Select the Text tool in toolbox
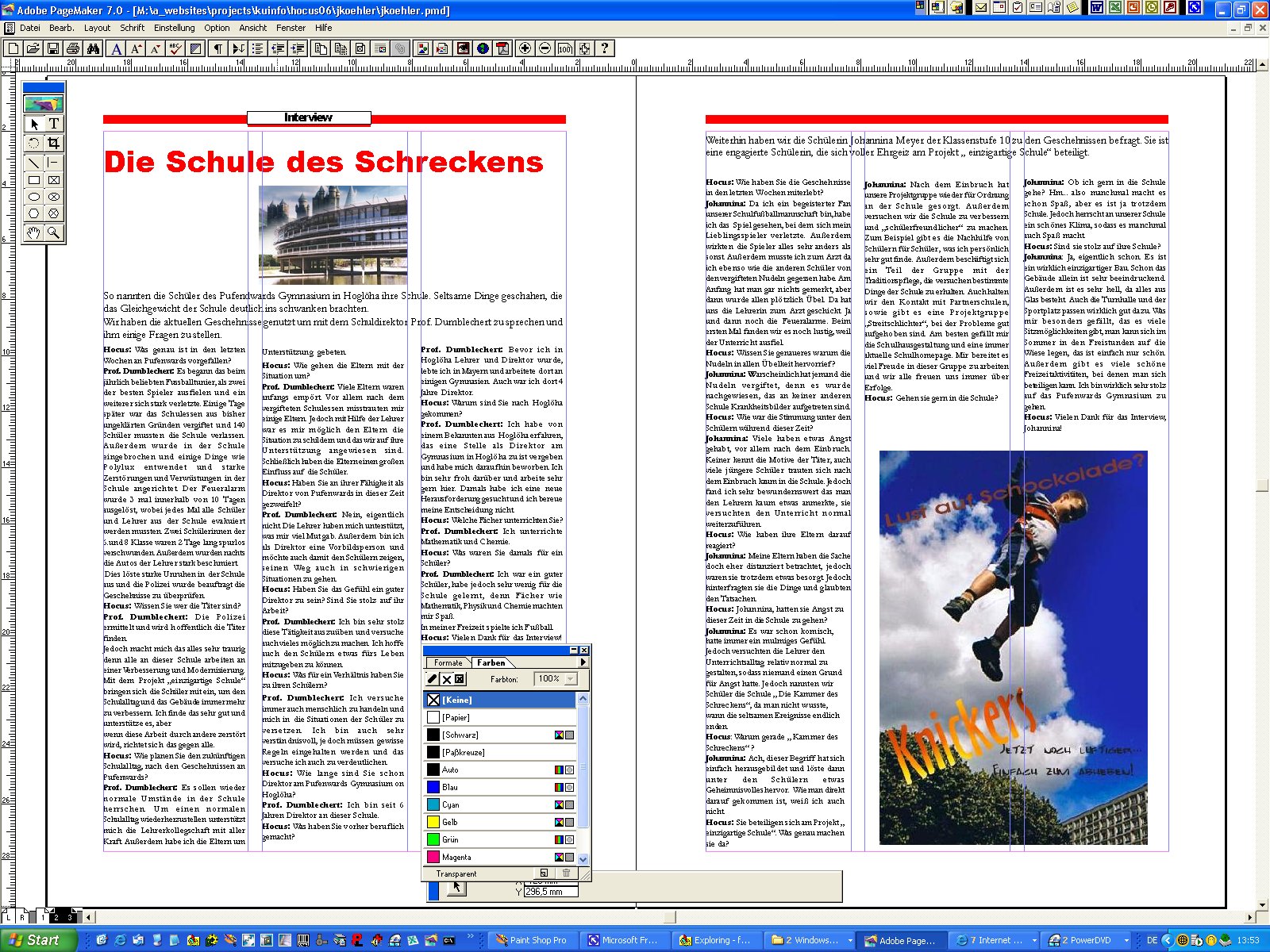The image size is (1270, 952). point(54,124)
